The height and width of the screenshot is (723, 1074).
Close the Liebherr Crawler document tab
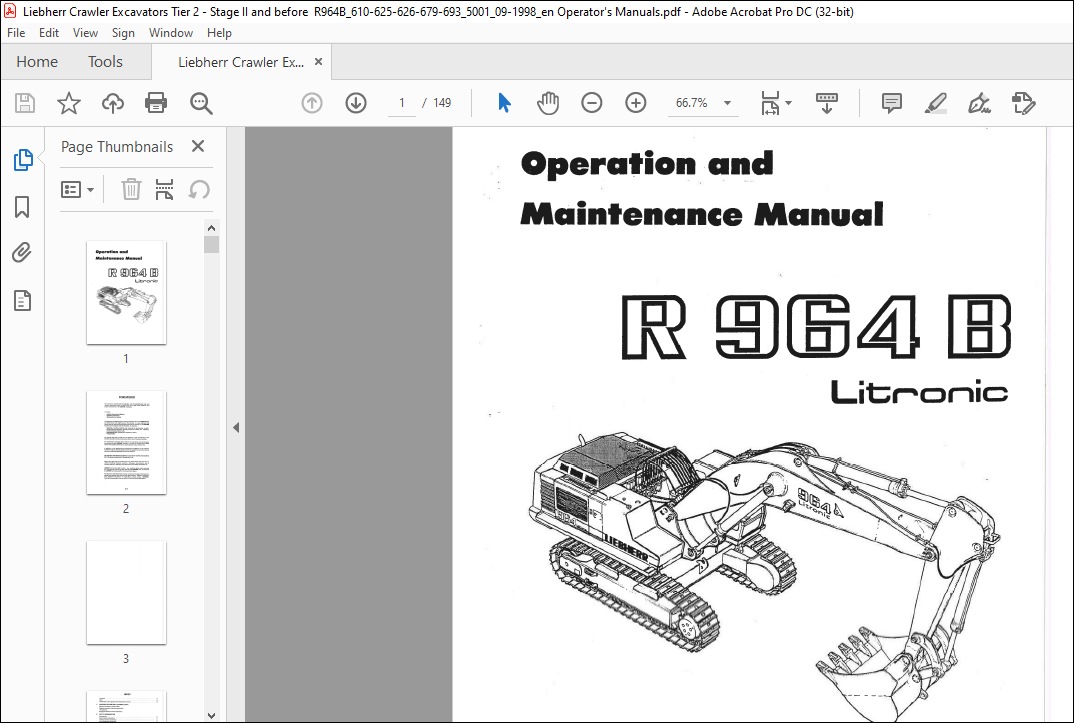tap(319, 62)
